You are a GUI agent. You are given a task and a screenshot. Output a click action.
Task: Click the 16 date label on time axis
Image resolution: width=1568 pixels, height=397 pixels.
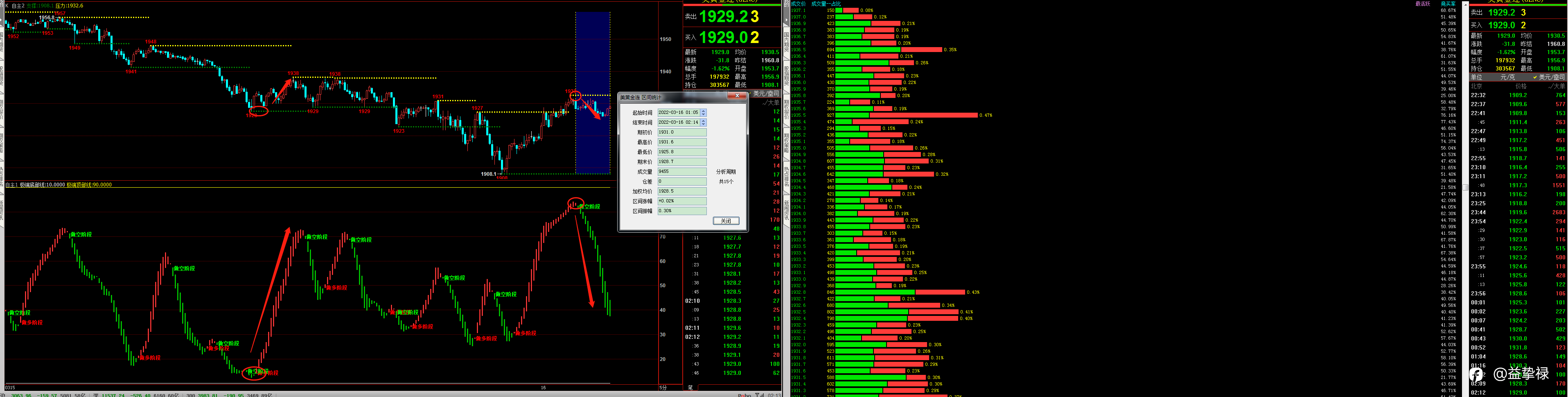pos(544,387)
